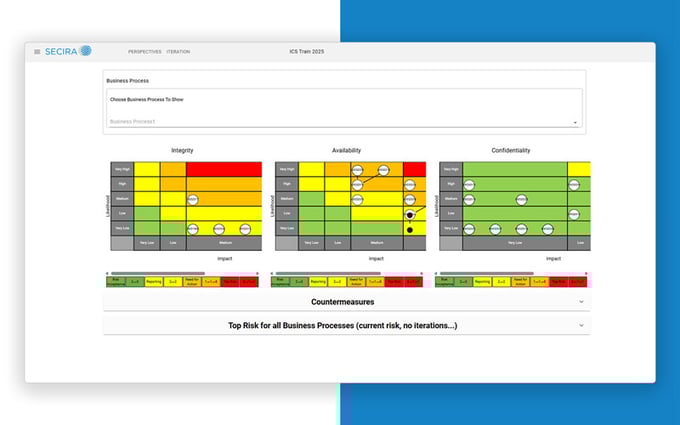Click the leftmost Very Low risk marker in Integrity
The height and width of the screenshot is (425, 680).
click(192, 229)
